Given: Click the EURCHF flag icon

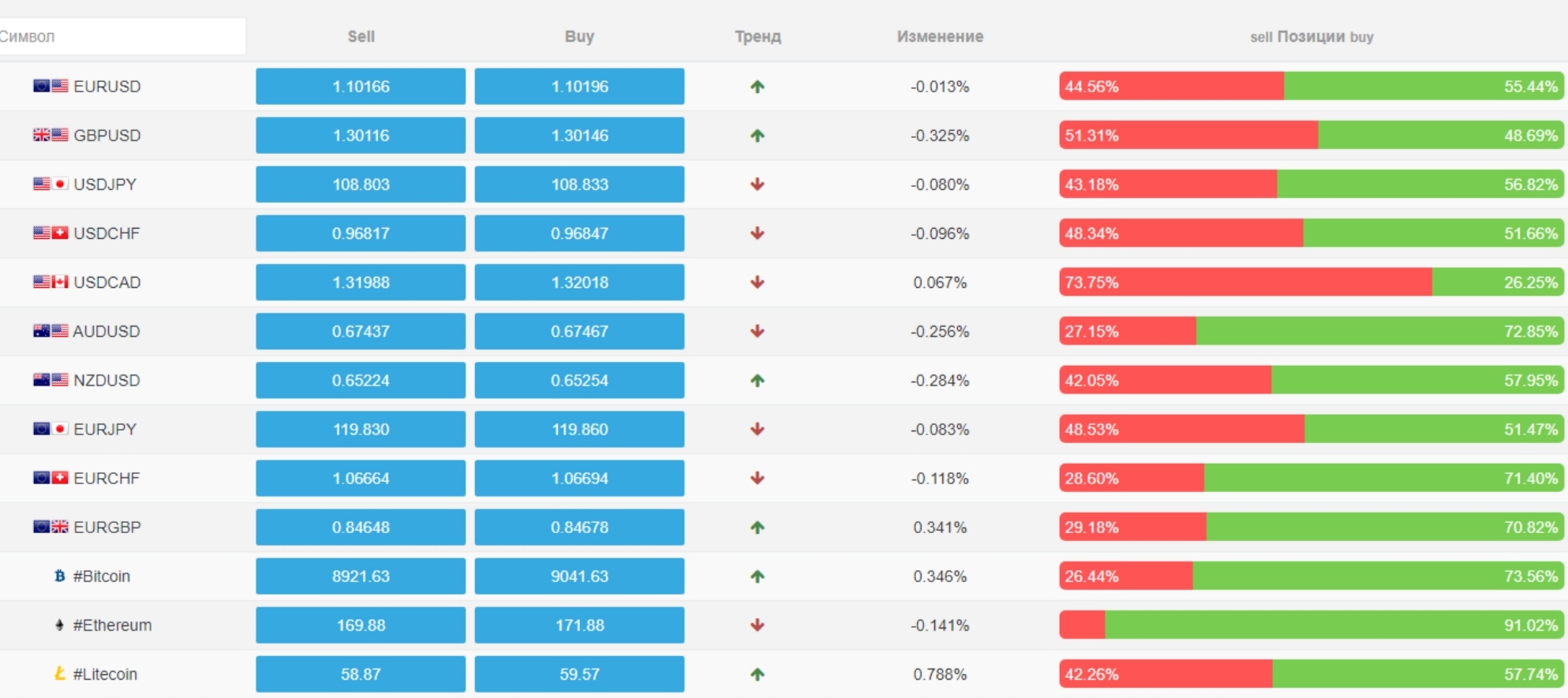Looking at the screenshot, I should [51, 477].
